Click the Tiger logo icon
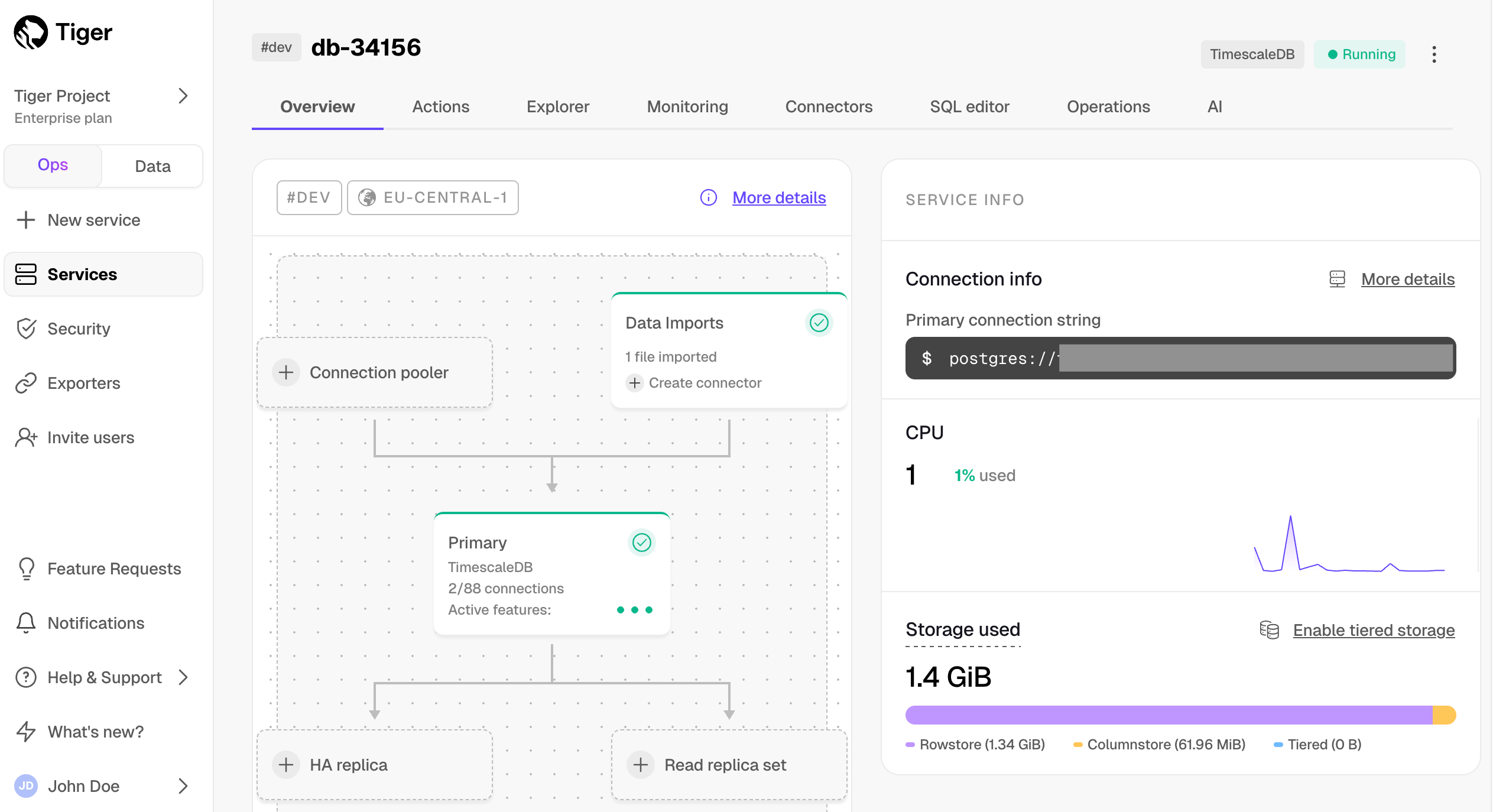The width and height of the screenshot is (1493, 812). coord(31,33)
